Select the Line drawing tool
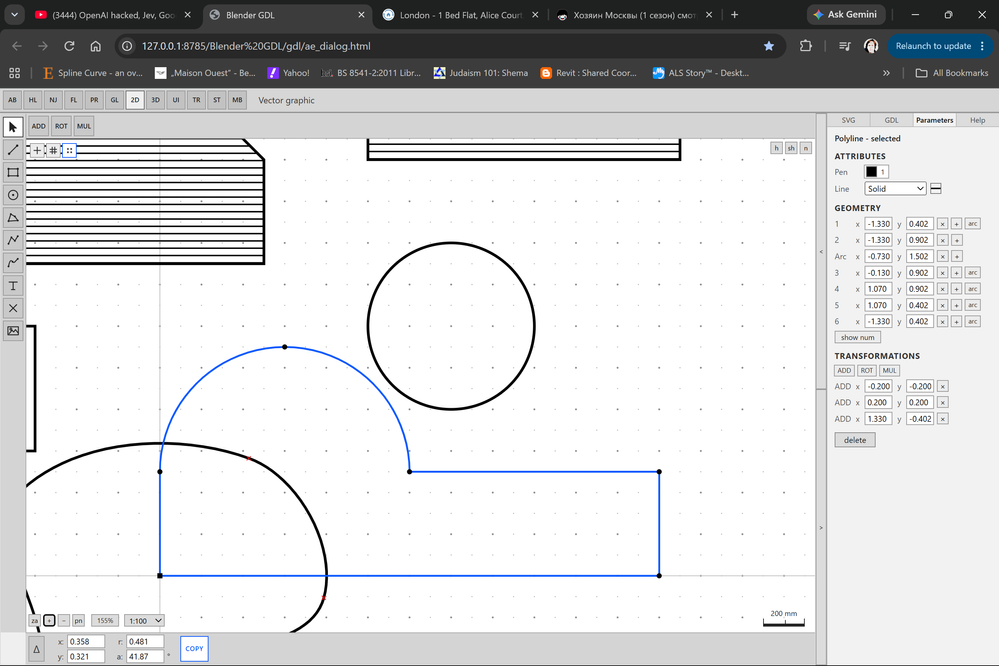The image size is (999, 666). pos(13,150)
